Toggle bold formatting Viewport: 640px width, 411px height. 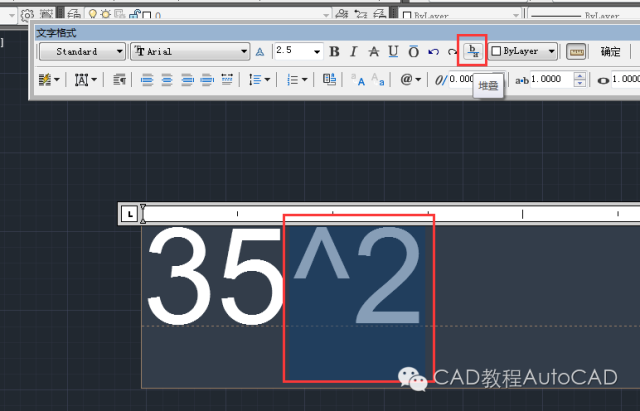pyautogui.click(x=334, y=52)
